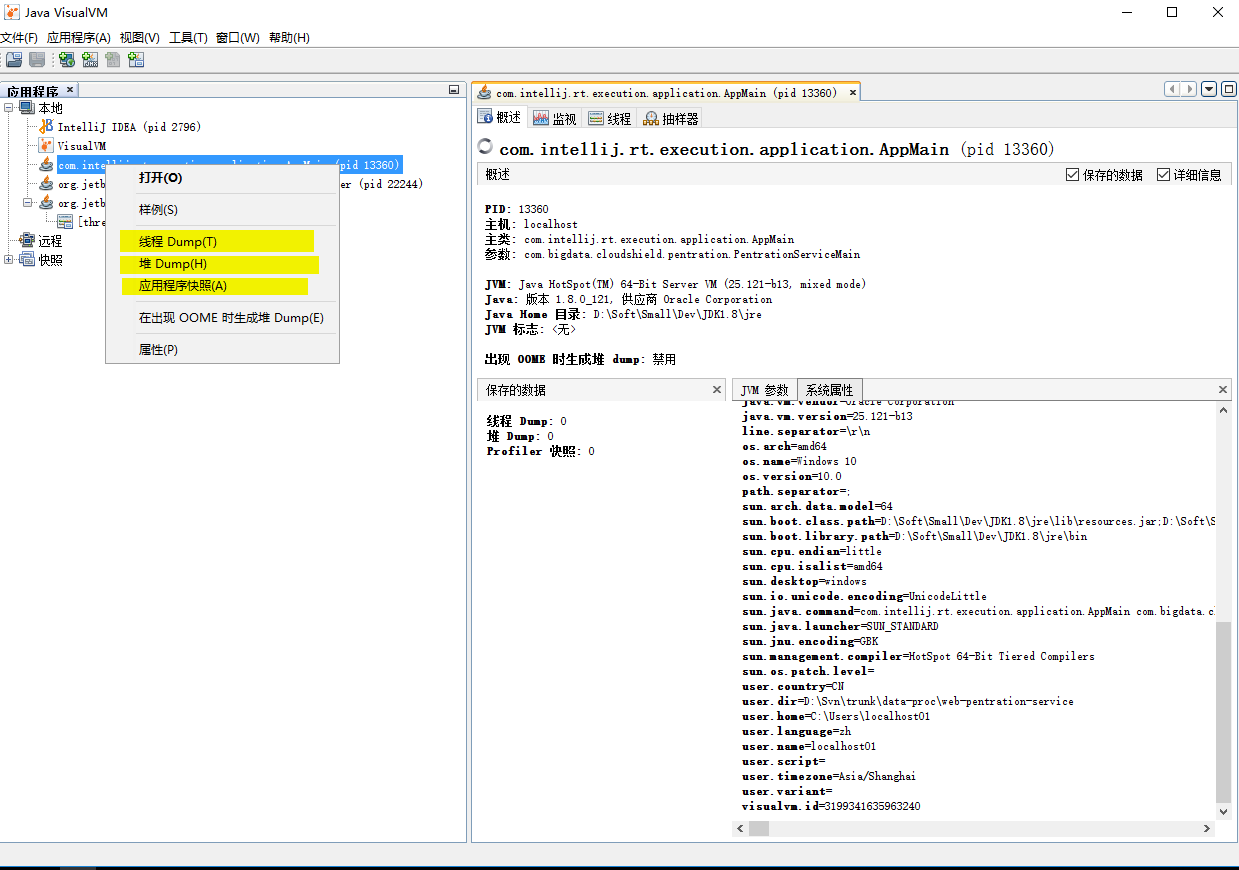Click the sun.jnu.encoding=GBK property line
Viewport: 1239px width, 870px height.
pyautogui.click(x=810, y=641)
